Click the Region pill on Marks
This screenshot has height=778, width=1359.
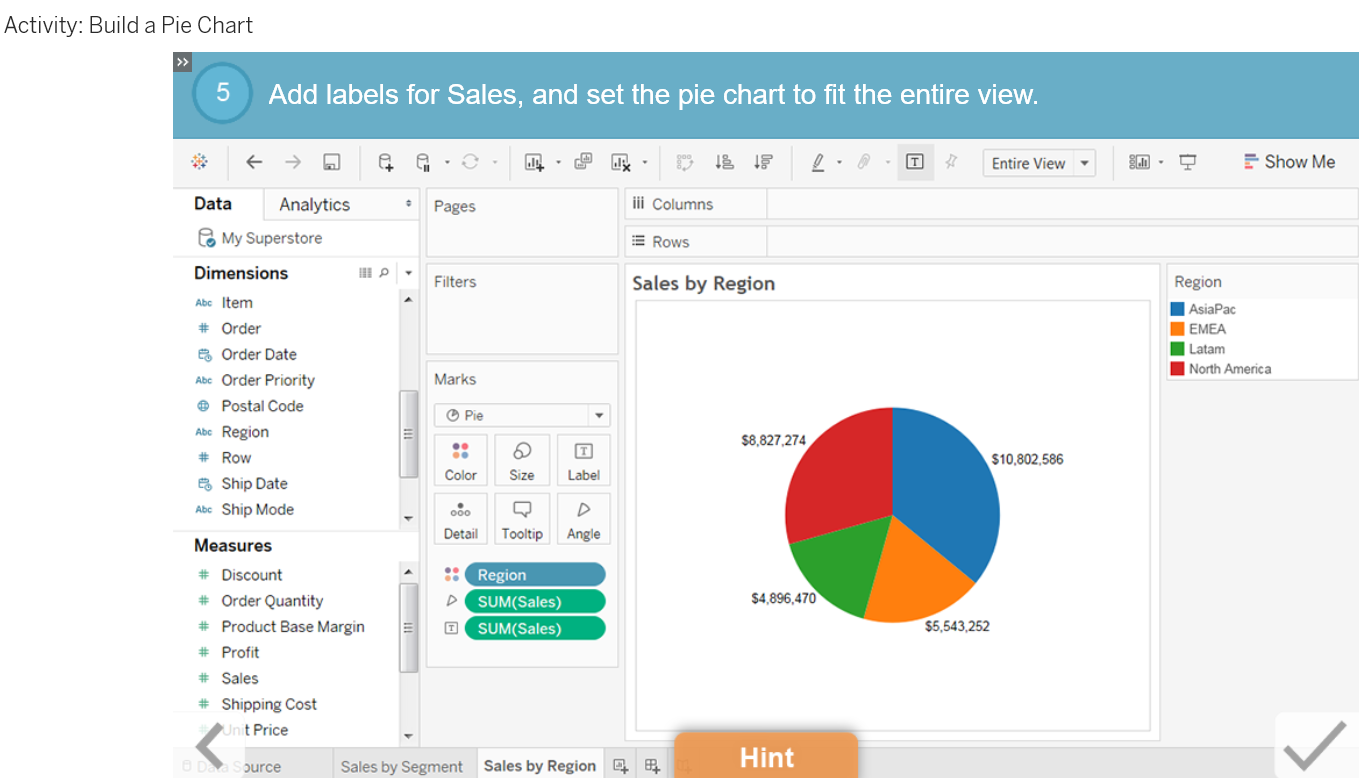(535, 575)
